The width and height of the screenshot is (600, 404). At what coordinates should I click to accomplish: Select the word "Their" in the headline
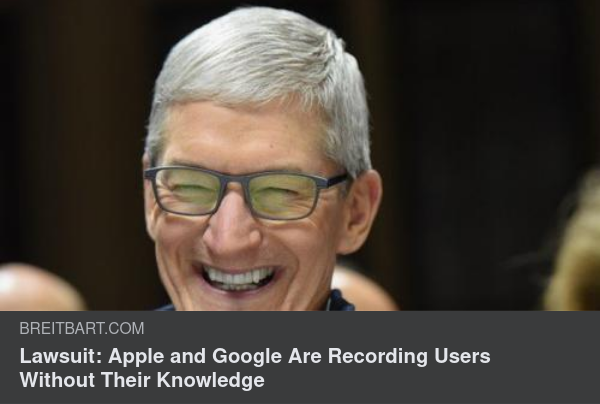(x=126, y=380)
